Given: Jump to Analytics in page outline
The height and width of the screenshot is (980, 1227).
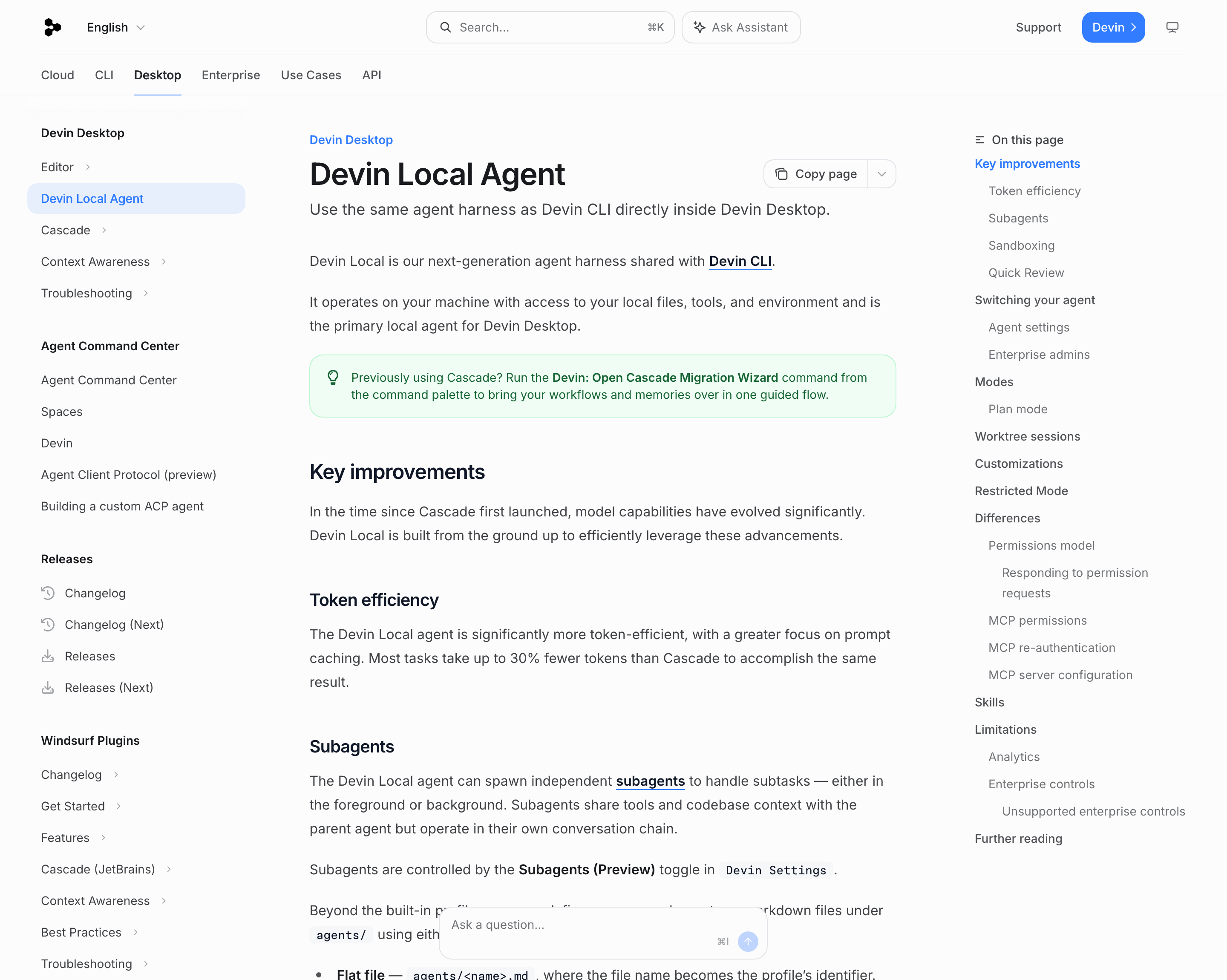Looking at the screenshot, I should pos(1014,757).
